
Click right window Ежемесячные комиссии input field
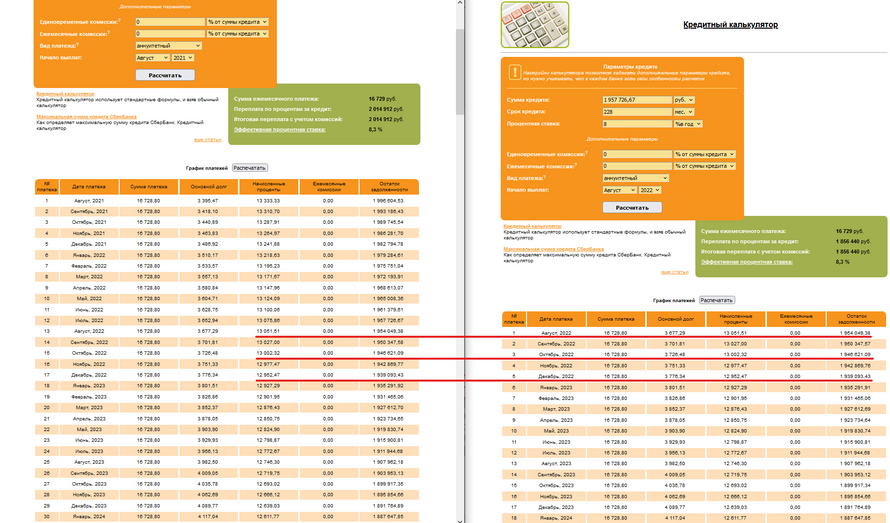(x=637, y=166)
